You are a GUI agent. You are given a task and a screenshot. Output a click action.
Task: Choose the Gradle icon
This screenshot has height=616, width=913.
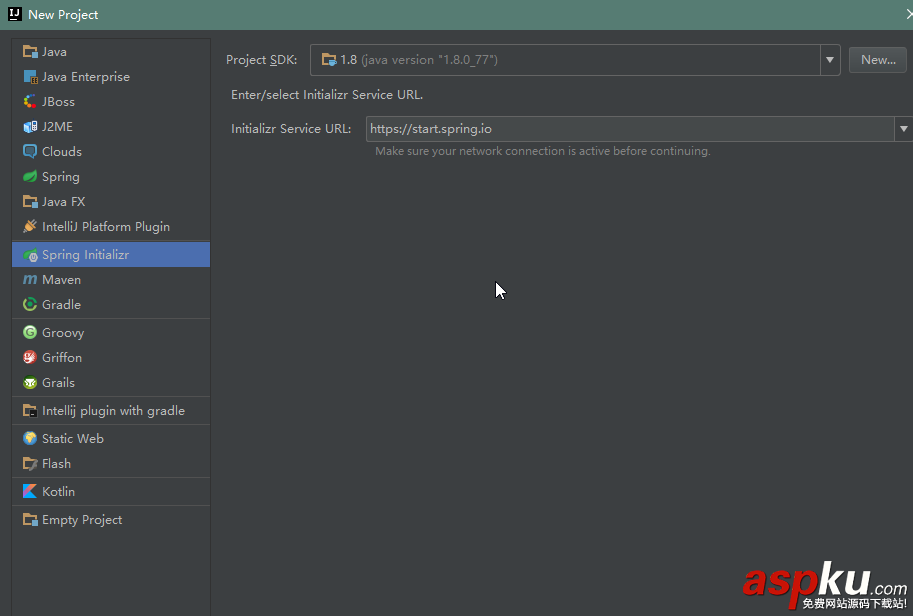[30, 305]
